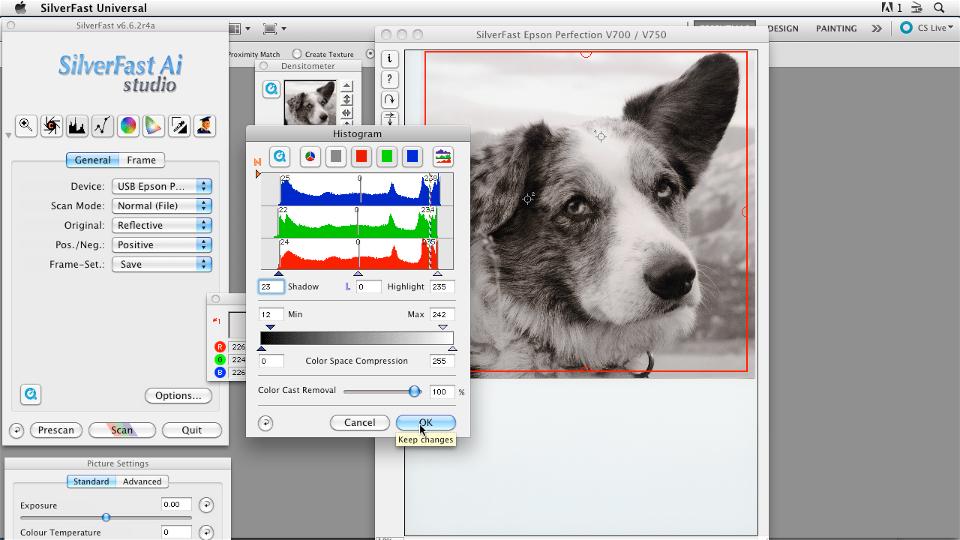Open the histogram tool in SilverFast toolbar

click(77, 126)
